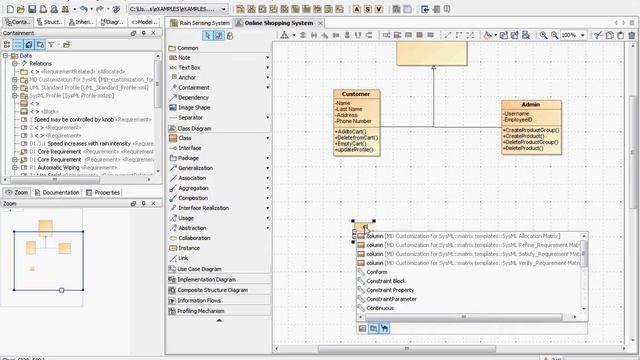This screenshot has height=360, width=640.
Task: Select the Customer class on the diagram
Action: (x=357, y=123)
